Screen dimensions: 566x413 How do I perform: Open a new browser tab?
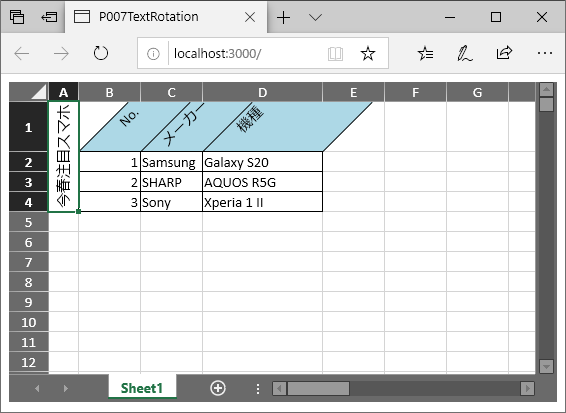click(284, 17)
